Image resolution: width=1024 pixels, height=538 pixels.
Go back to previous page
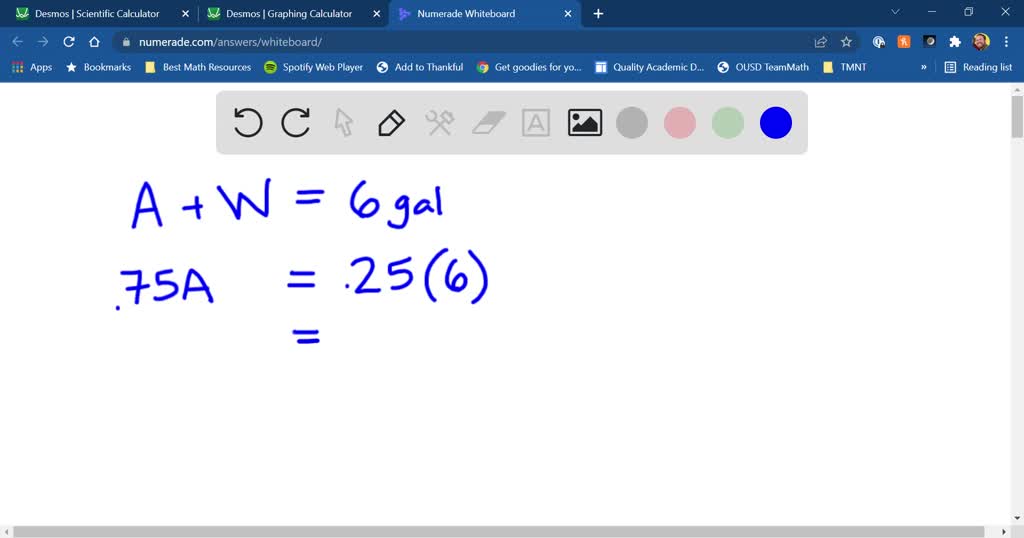[x=18, y=42]
